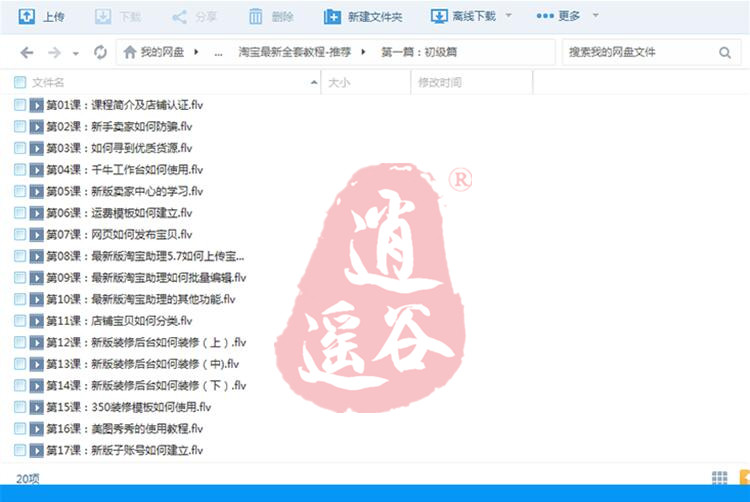Create a folder with 新建文件夹
The height and width of the screenshot is (502, 750).
click(x=363, y=17)
